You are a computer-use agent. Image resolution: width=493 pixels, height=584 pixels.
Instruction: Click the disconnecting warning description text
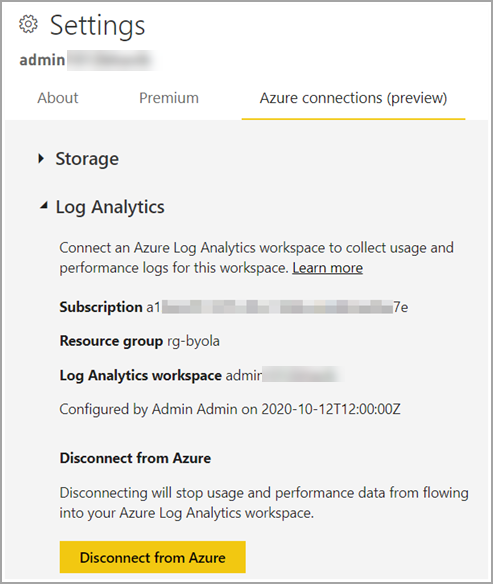264,503
